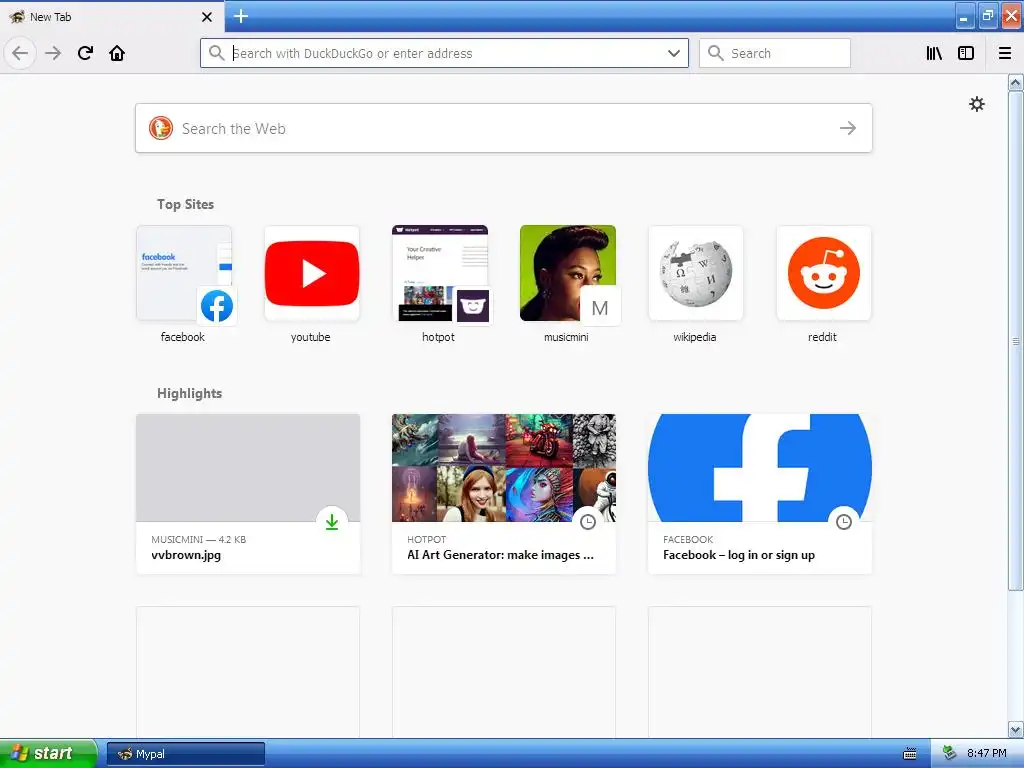Submit web search with arrow button
This screenshot has height=768, width=1024.
click(848, 128)
